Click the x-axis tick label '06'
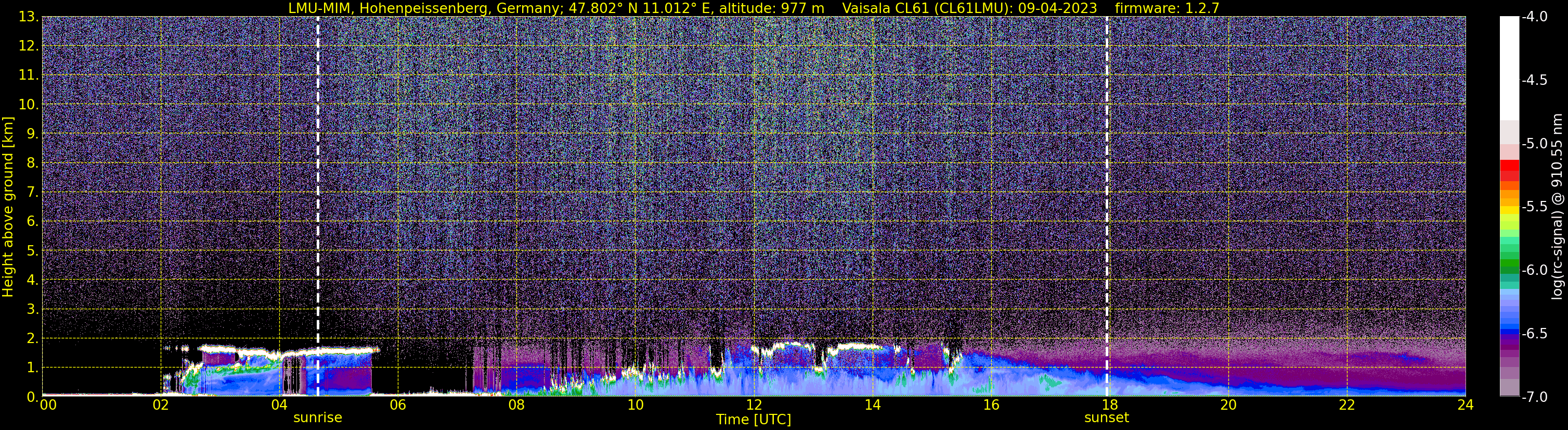1568x430 pixels. [397, 405]
